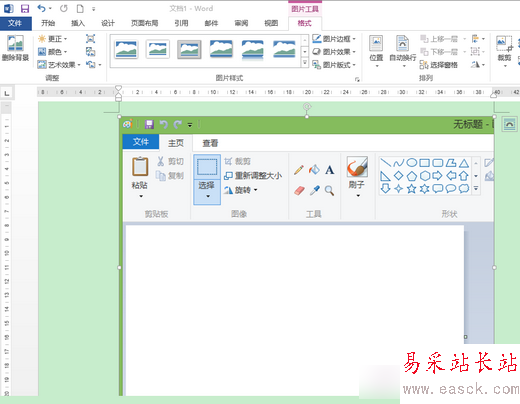Screen dimensions: 520x404
Task: Click the right indent marker on the ruler
Action: click(x=493, y=95)
